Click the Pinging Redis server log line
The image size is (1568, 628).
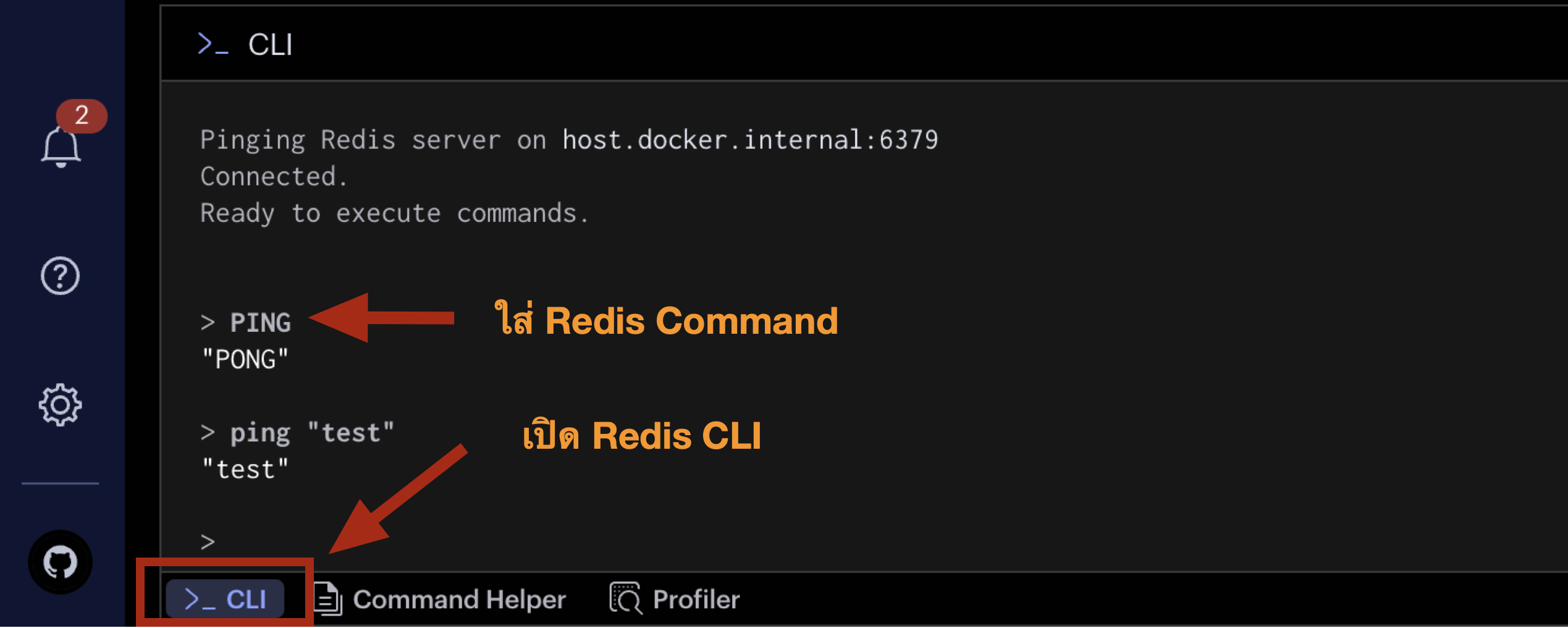[568, 139]
